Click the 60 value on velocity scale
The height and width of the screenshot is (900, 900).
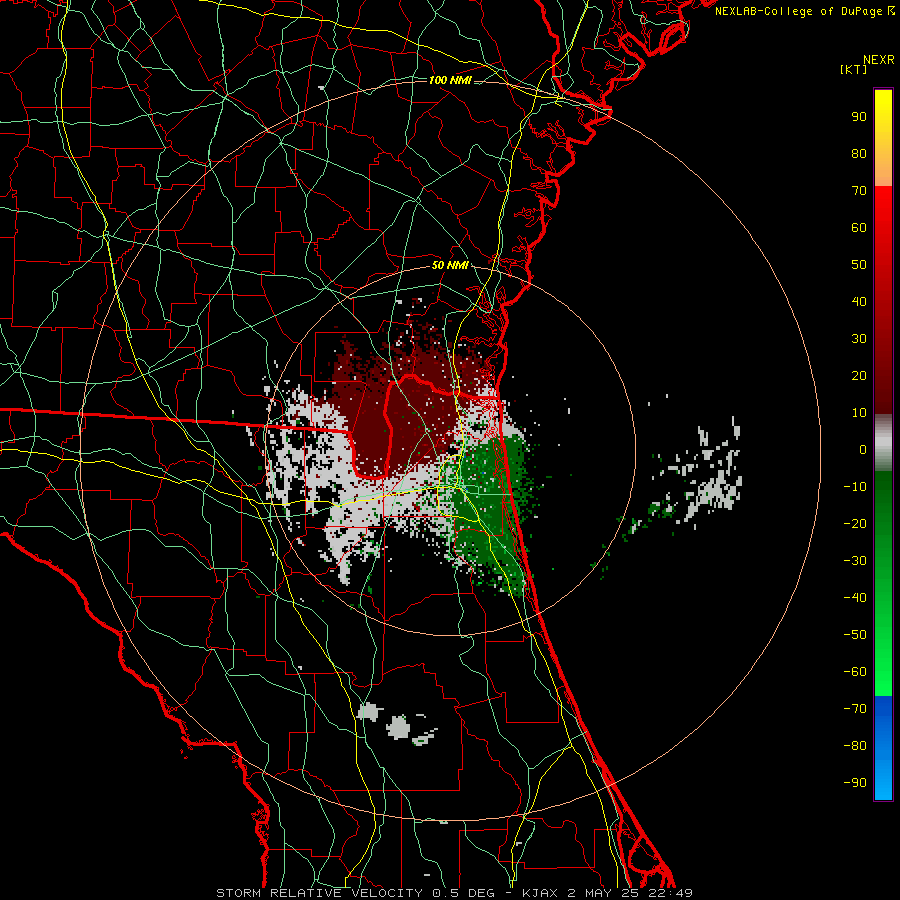coord(859,227)
